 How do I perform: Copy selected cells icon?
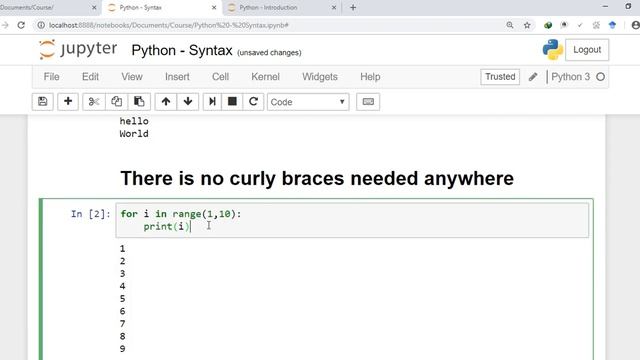pos(116,102)
